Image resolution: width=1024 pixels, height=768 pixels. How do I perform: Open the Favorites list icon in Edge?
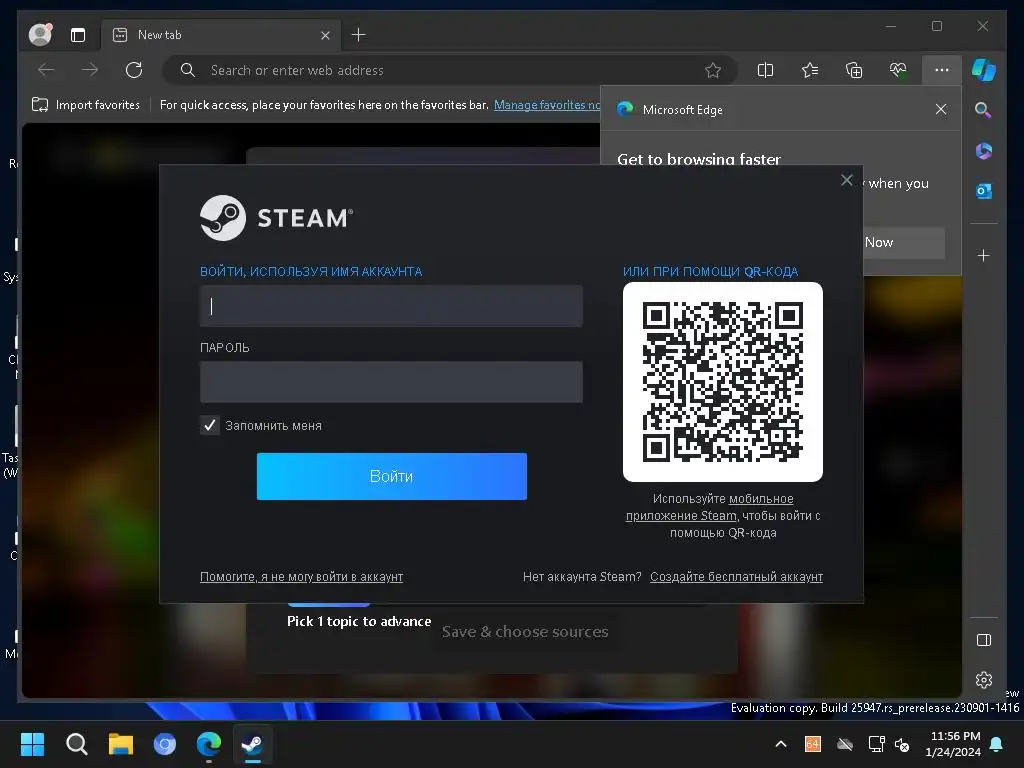tap(810, 70)
